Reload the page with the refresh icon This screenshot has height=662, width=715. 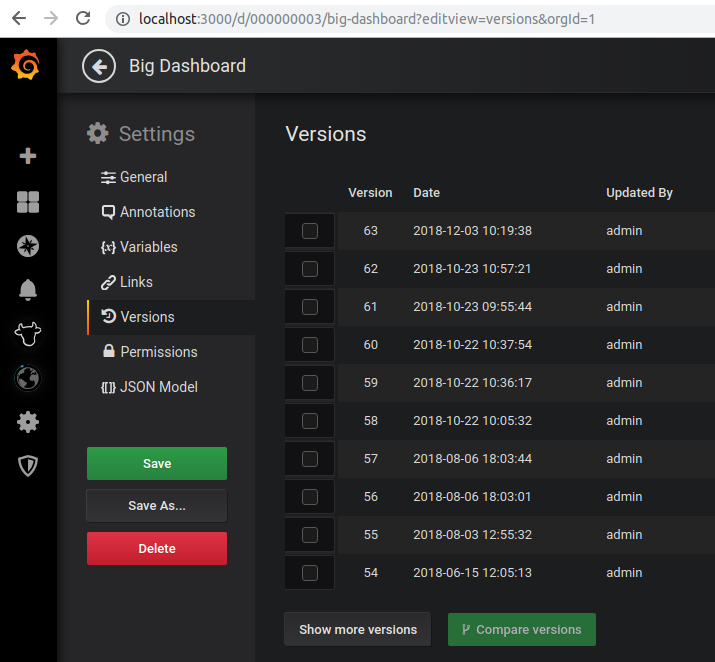tap(83, 18)
